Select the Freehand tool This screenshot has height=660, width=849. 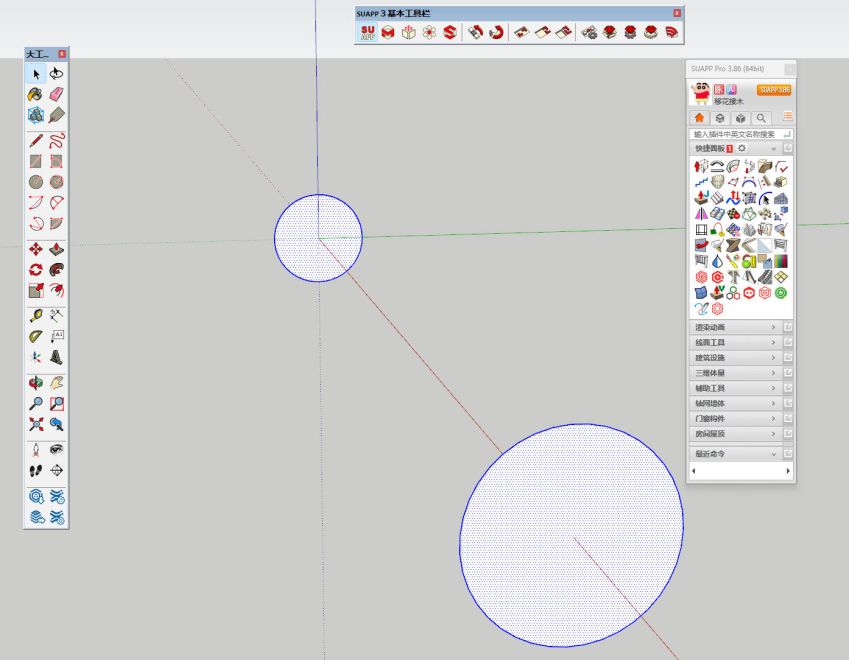[56, 141]
